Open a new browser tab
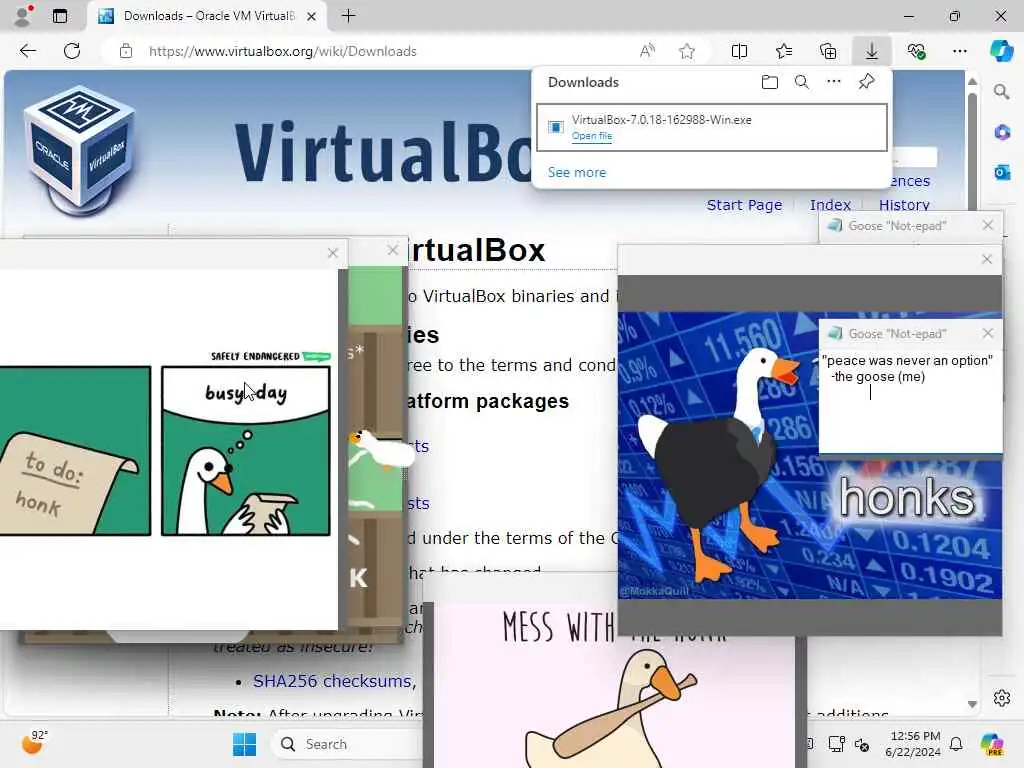The width and height of the screenshot is (1024, 768). 349,16
